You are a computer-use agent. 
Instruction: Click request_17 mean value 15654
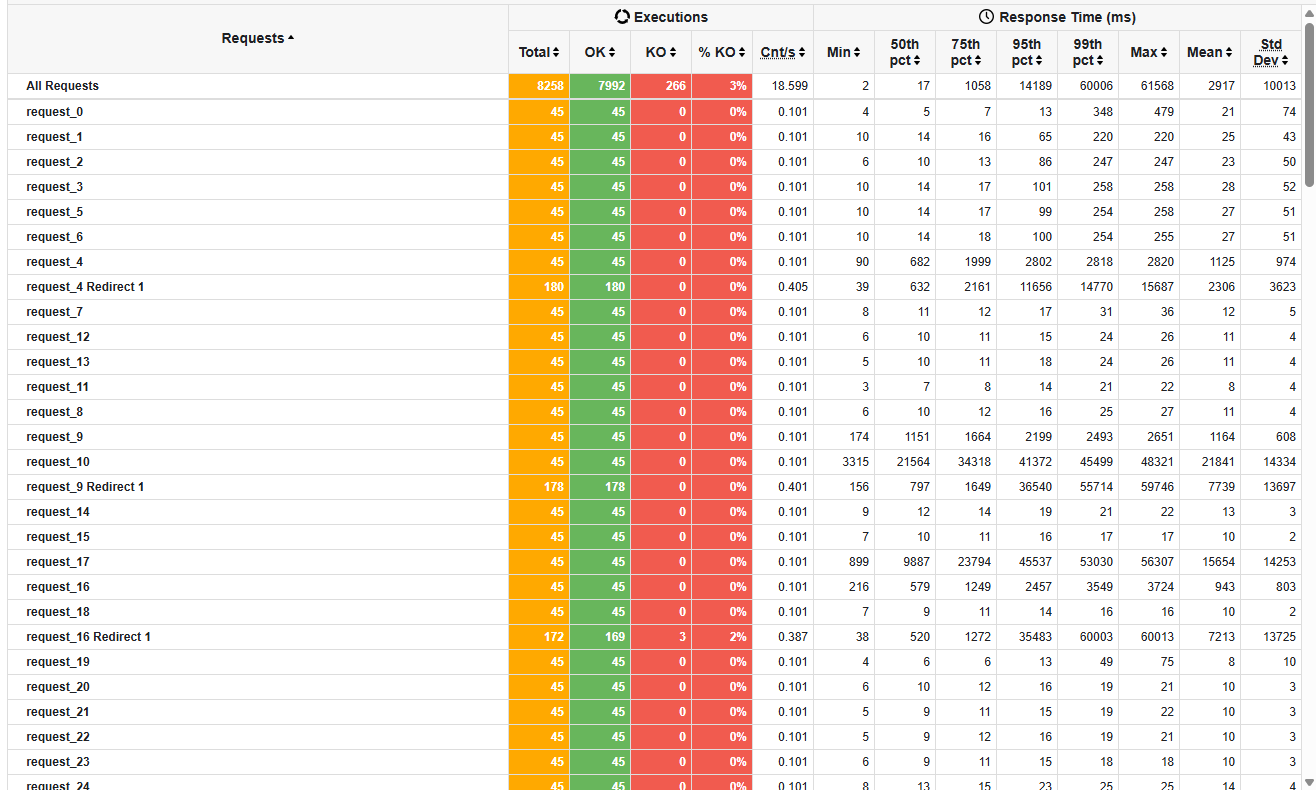point(1218,562)
